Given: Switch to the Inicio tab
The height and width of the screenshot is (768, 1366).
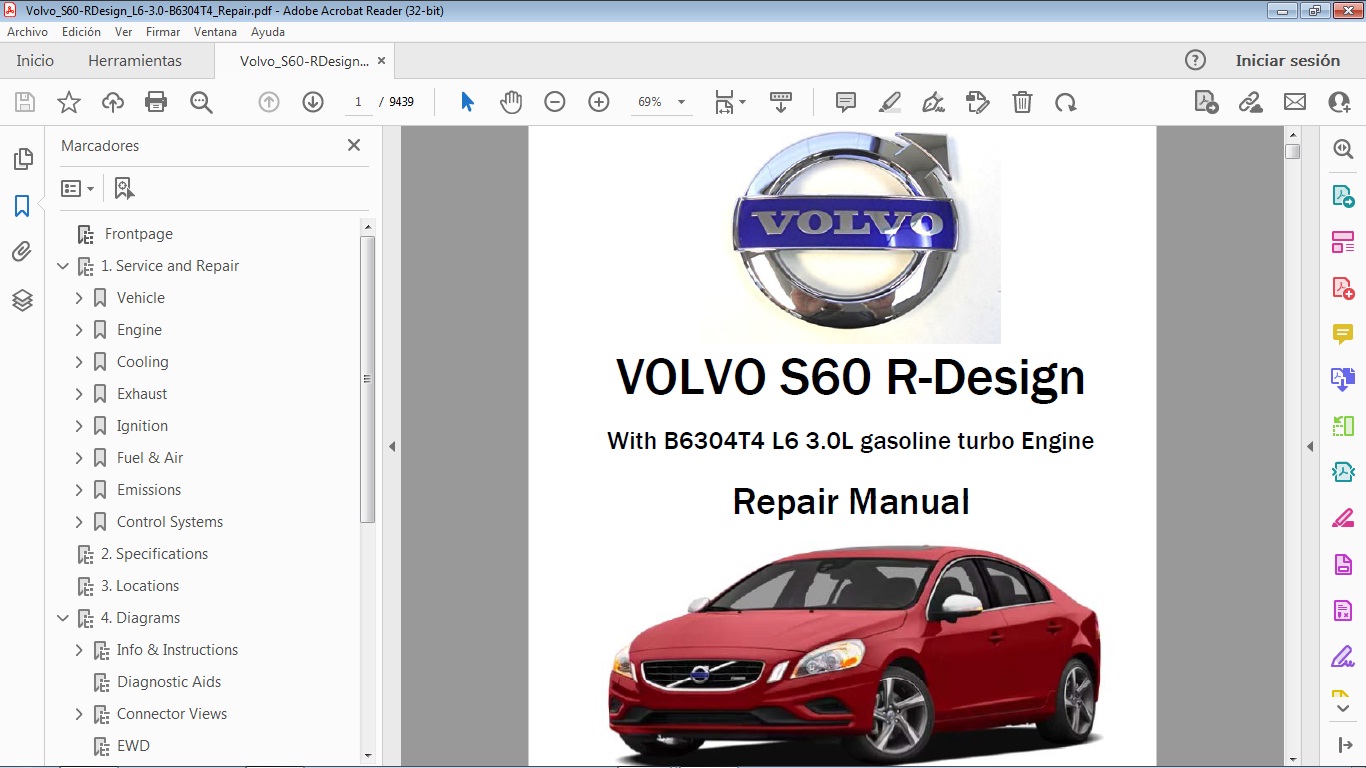Looking at the screenshot, I should coord(34,60).
